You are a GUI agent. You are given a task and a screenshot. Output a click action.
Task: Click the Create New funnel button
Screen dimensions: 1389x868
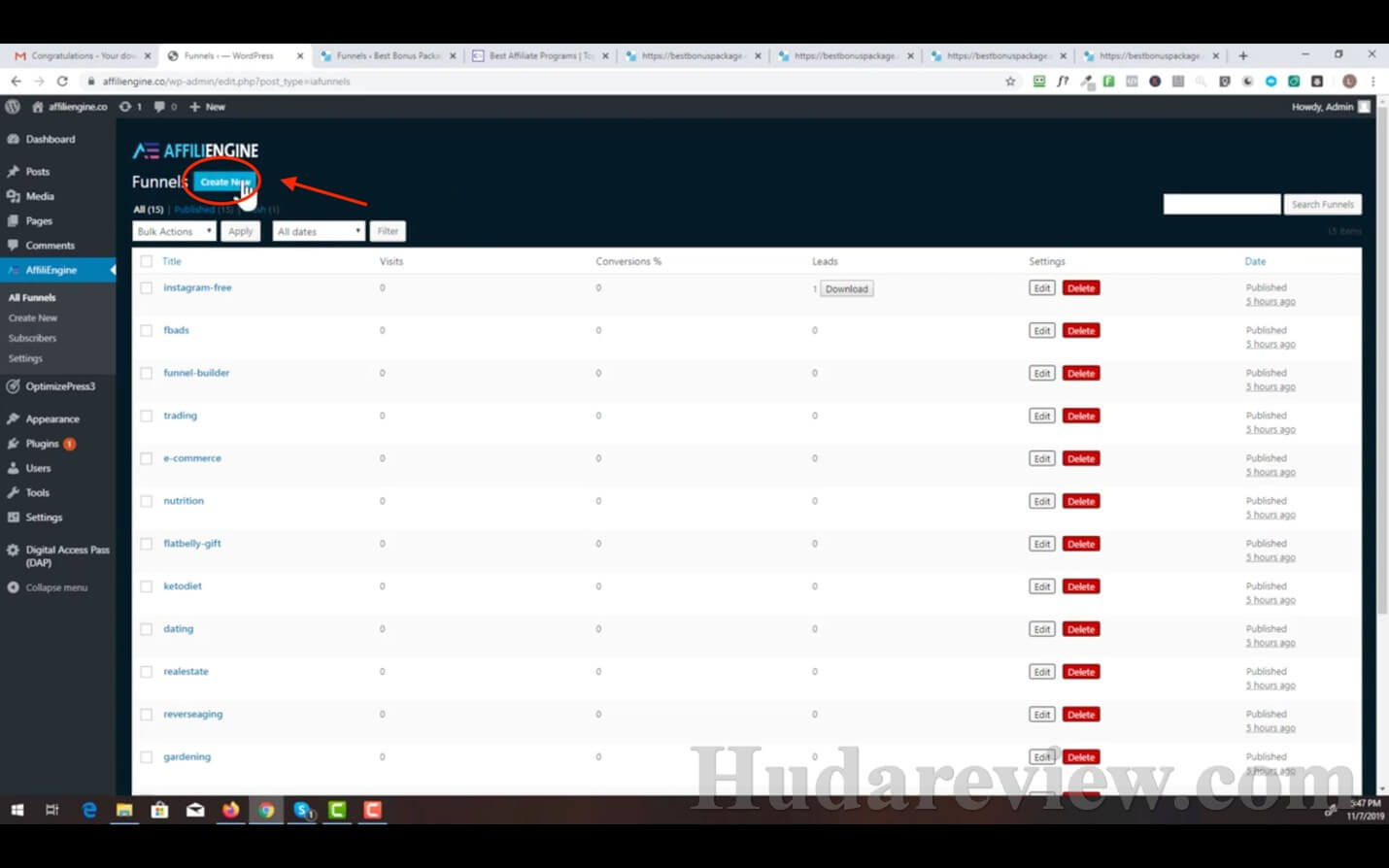224,182
